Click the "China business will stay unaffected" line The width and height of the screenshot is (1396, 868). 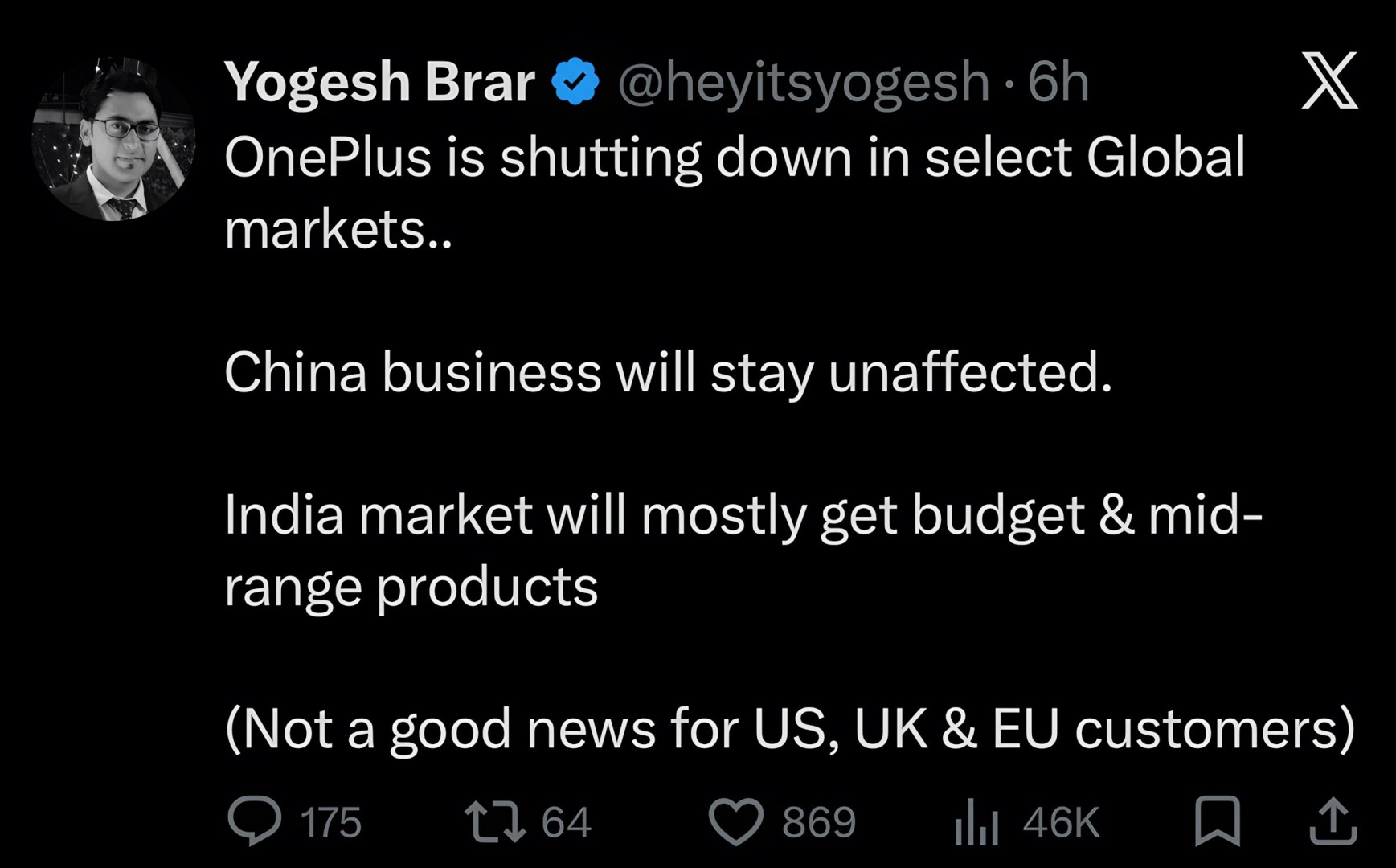coord(668,372)
